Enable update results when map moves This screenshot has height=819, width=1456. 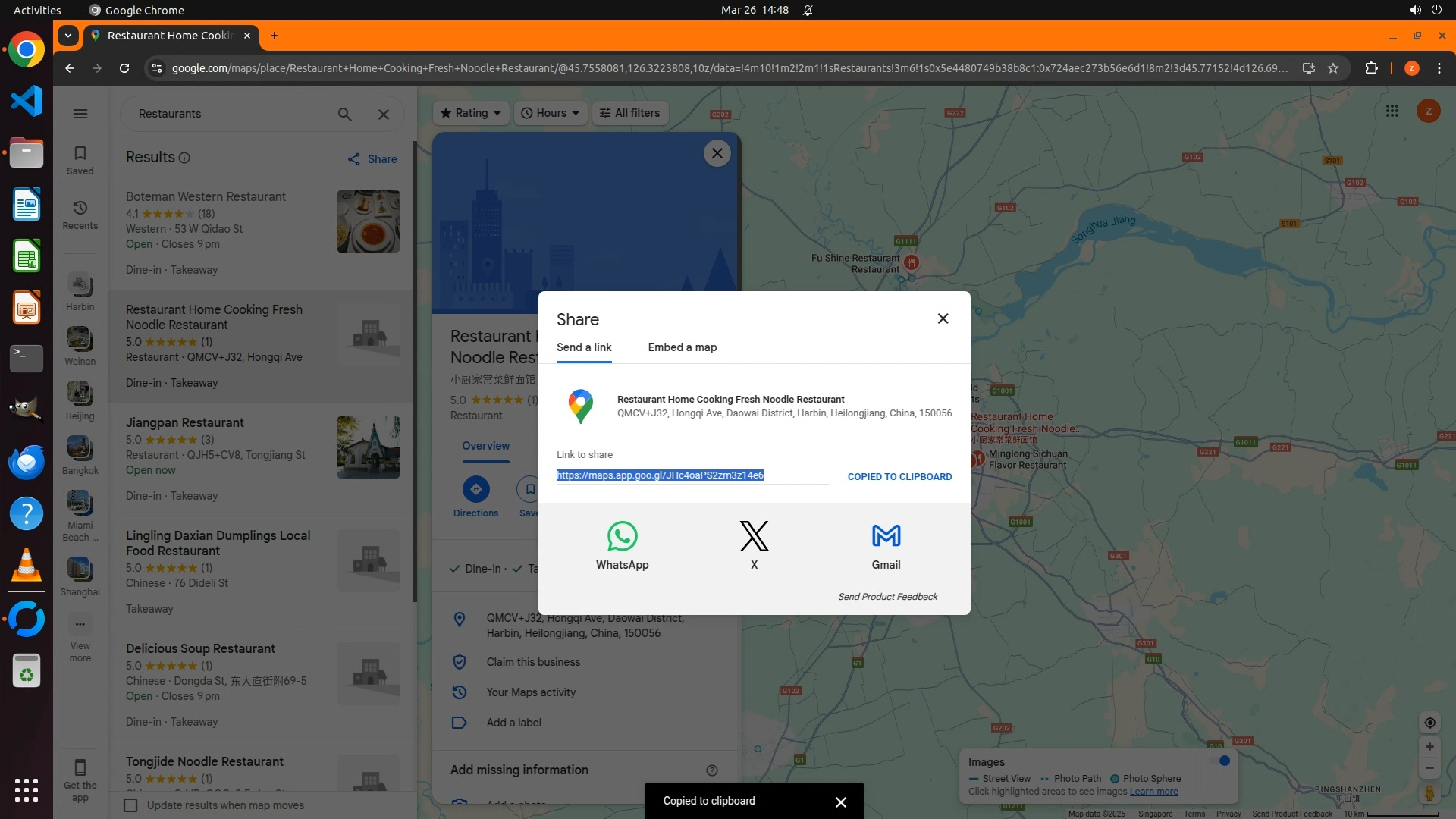click(x=130, y=805)
